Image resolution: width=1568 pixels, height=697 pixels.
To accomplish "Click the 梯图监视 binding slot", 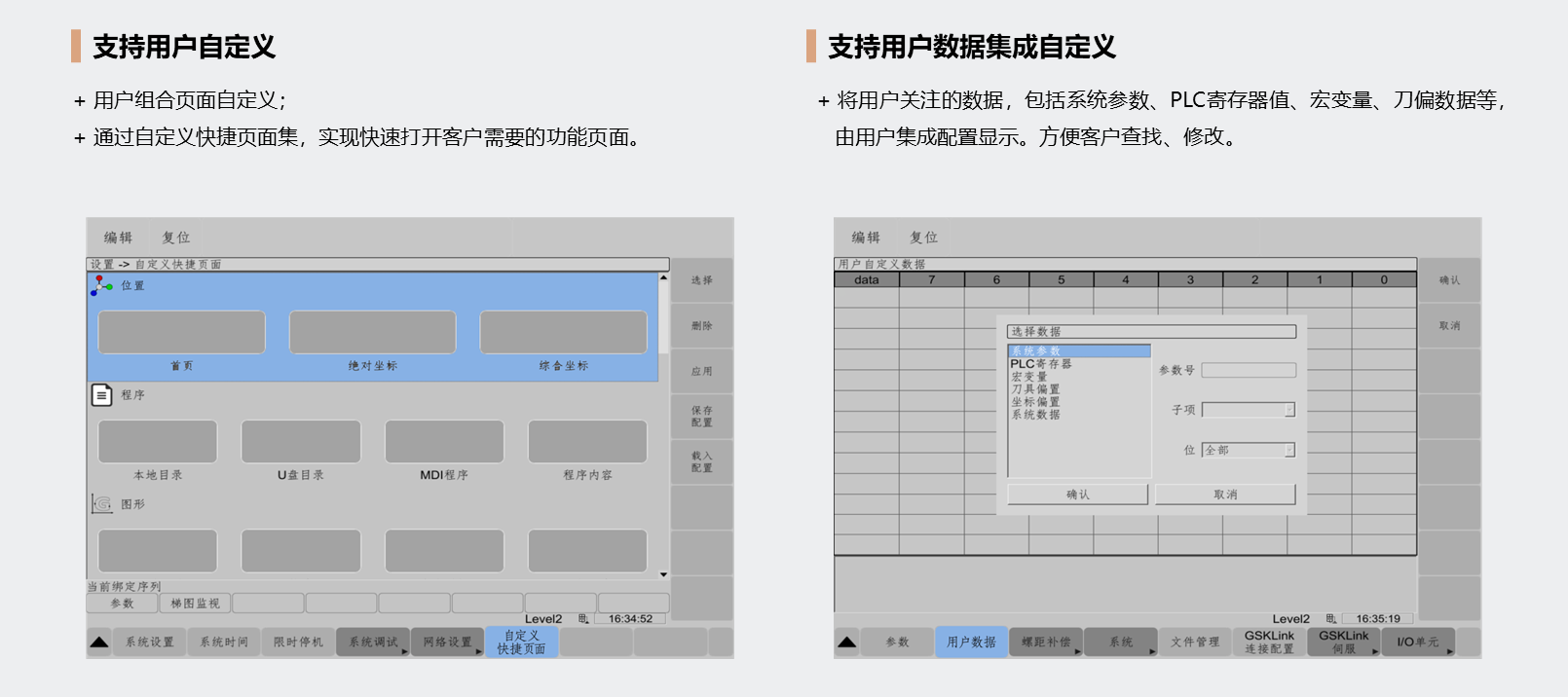I will tap(195, 604).
